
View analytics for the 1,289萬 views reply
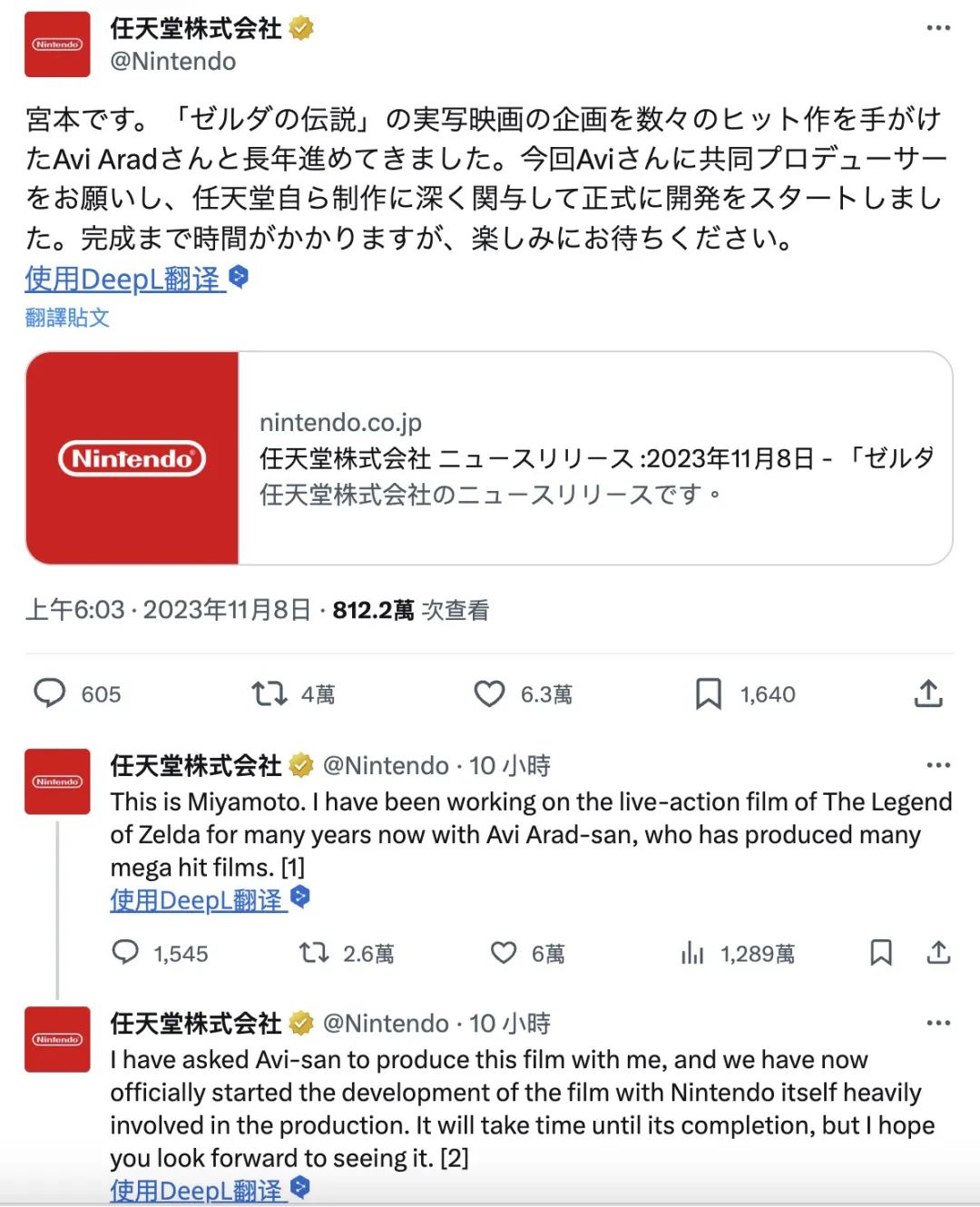coord(692,953)
